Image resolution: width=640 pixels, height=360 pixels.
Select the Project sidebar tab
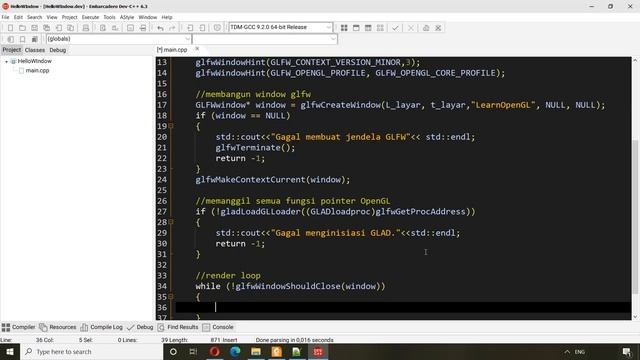pos(11,50)
